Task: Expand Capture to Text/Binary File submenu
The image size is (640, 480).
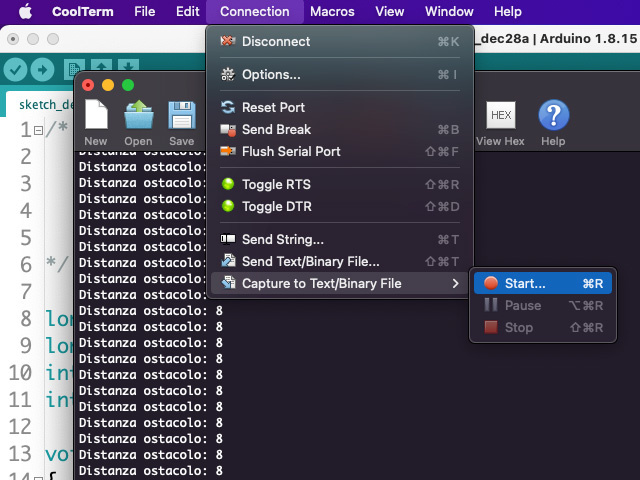Action: tap(321, 283)
